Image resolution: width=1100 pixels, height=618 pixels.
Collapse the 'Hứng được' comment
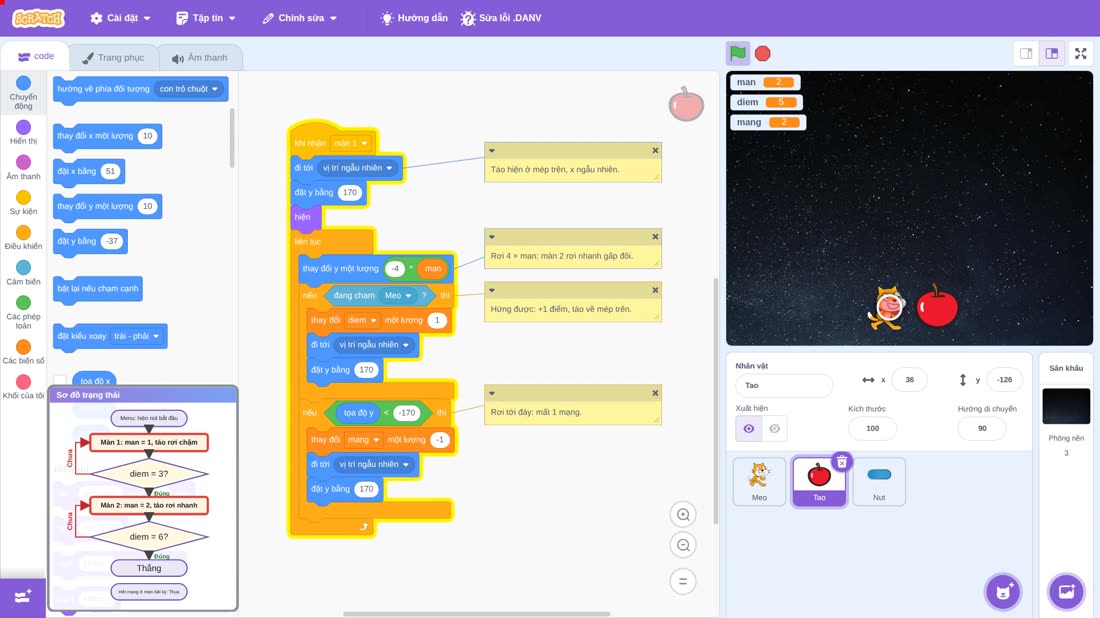point(492,290)
